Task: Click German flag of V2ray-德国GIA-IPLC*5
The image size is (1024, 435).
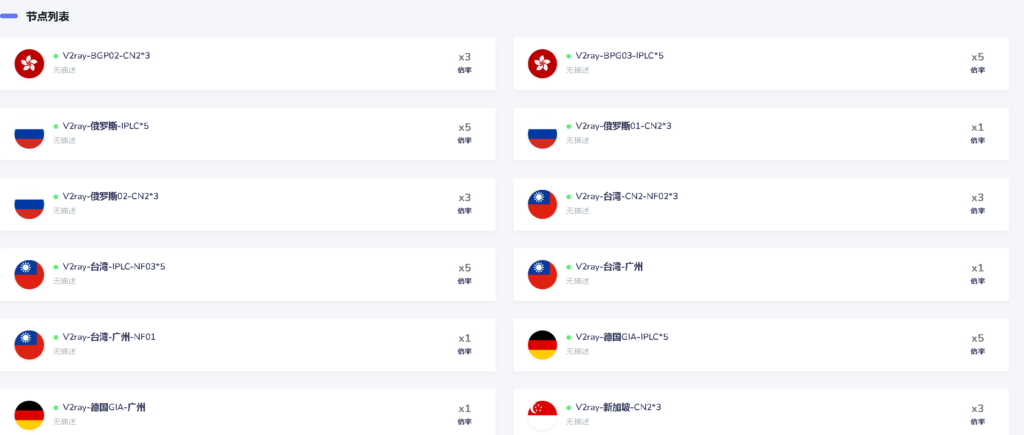Action: [x=542, y=345]
